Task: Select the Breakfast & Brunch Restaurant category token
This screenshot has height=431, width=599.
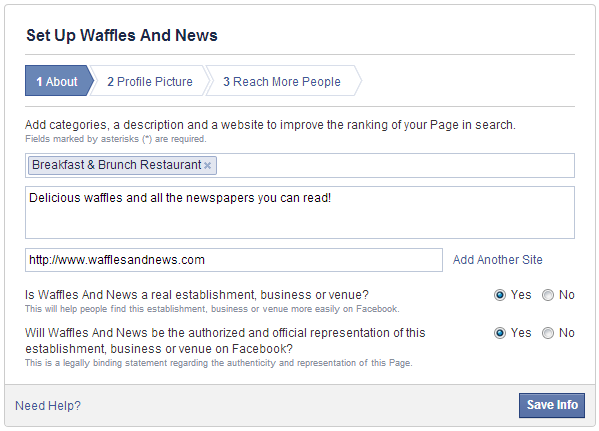Action: [x=117, y=165]
